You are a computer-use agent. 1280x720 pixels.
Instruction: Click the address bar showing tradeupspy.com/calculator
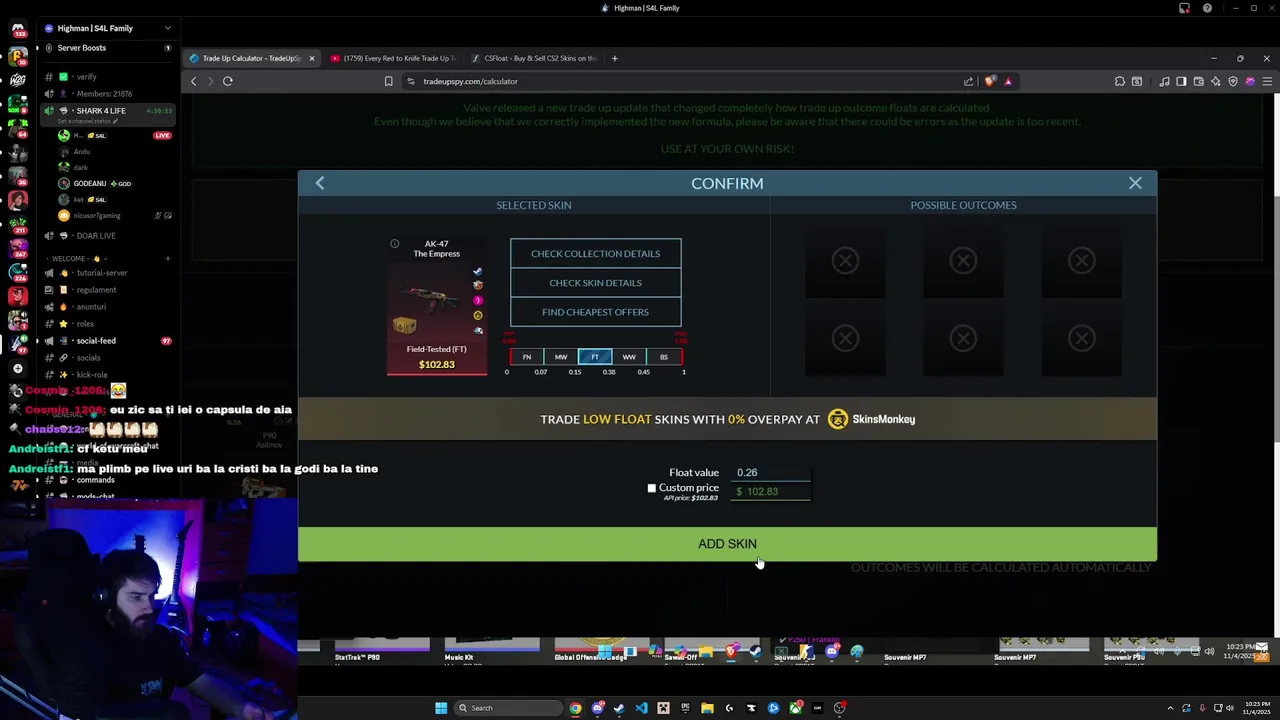pyautogui.click(x=690, y=81)
